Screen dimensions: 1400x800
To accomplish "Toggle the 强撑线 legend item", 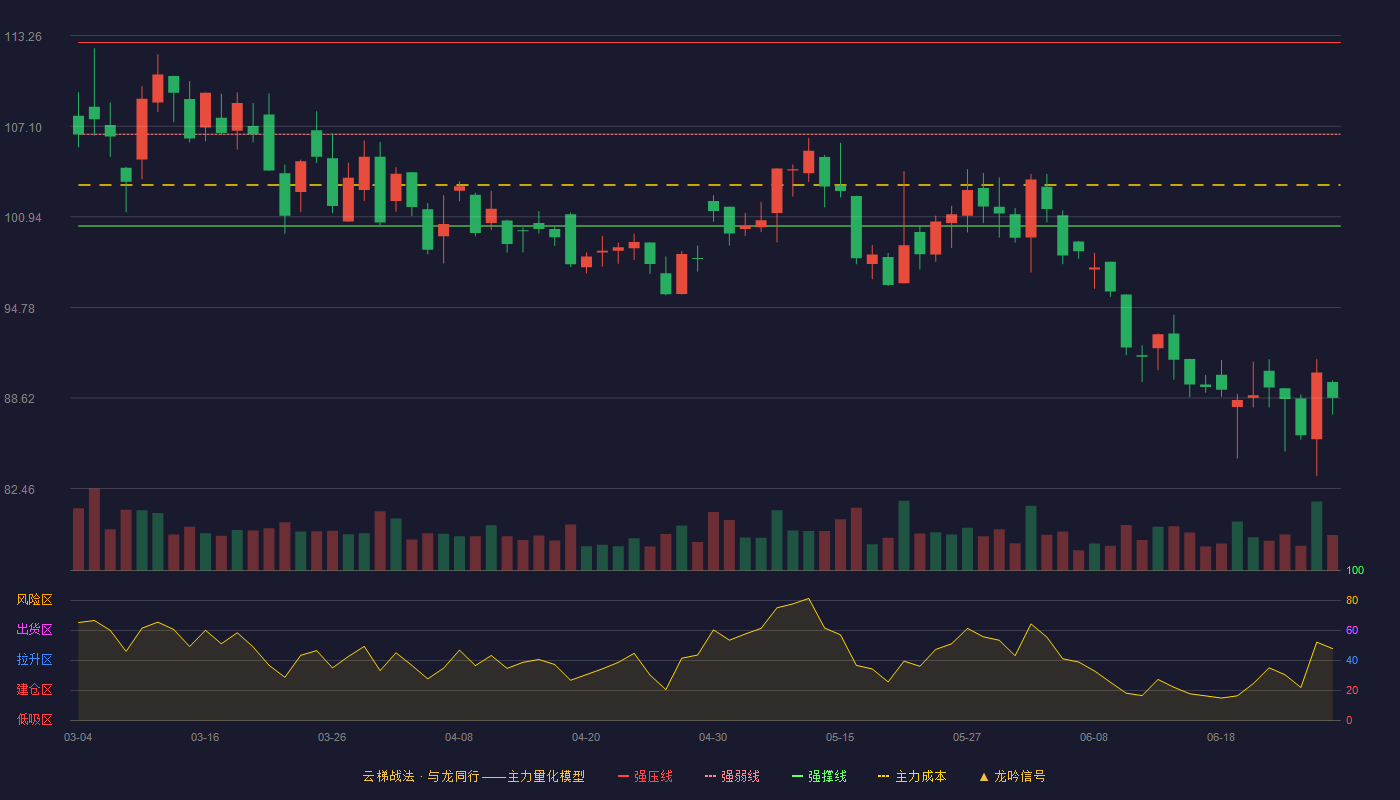I will click(819, 776).
